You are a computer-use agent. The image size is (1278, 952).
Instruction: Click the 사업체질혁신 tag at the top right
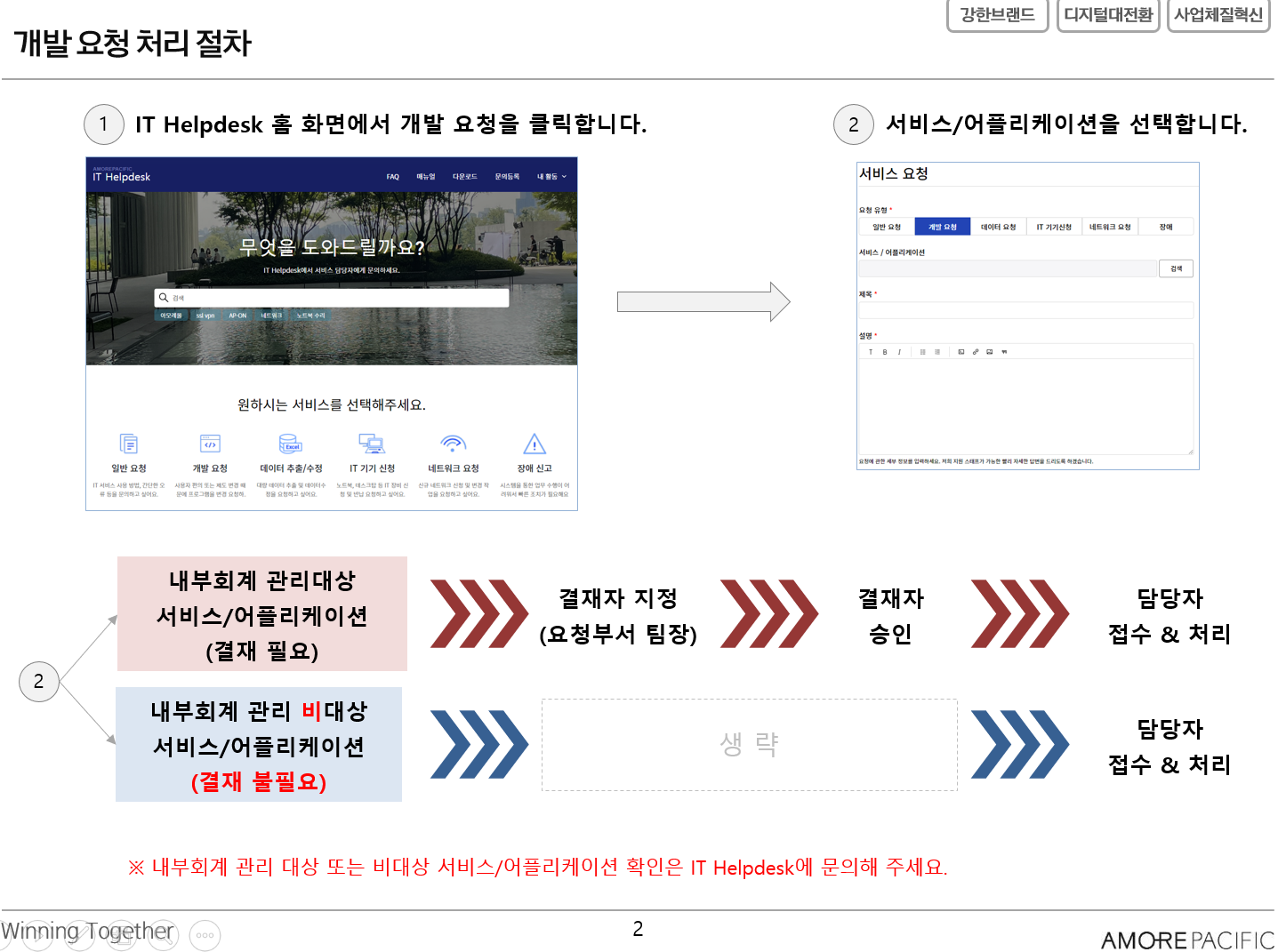pos(1218,15)
